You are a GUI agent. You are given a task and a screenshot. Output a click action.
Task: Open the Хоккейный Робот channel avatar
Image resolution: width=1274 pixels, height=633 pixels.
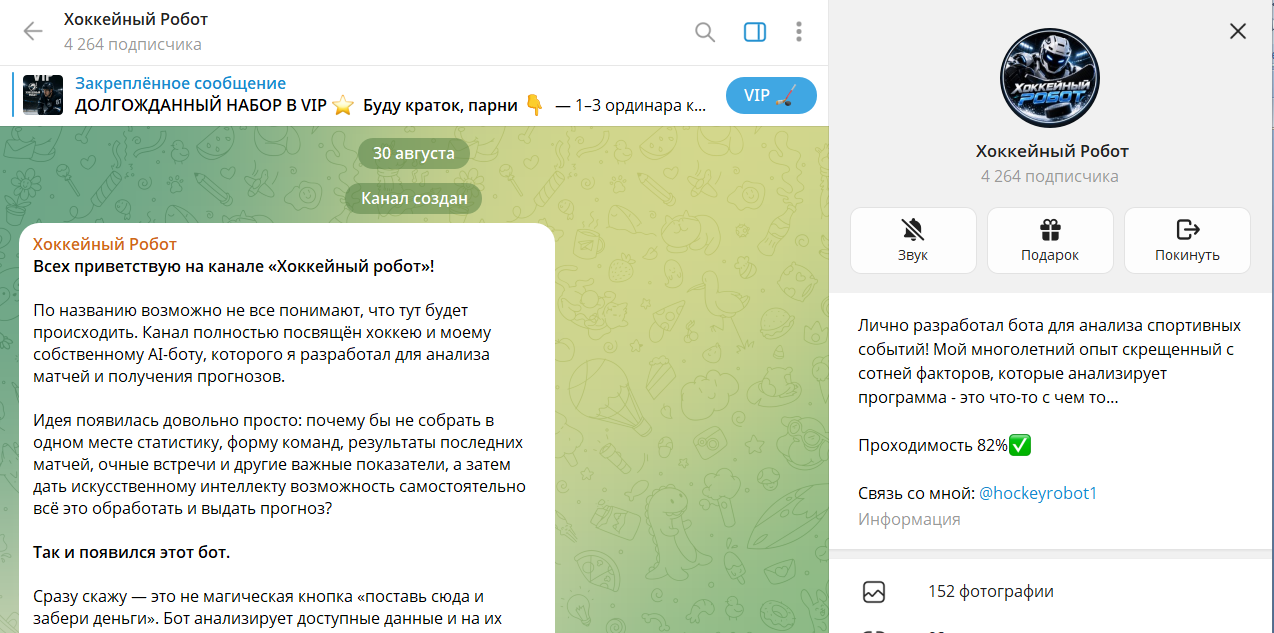(1050, 78)
